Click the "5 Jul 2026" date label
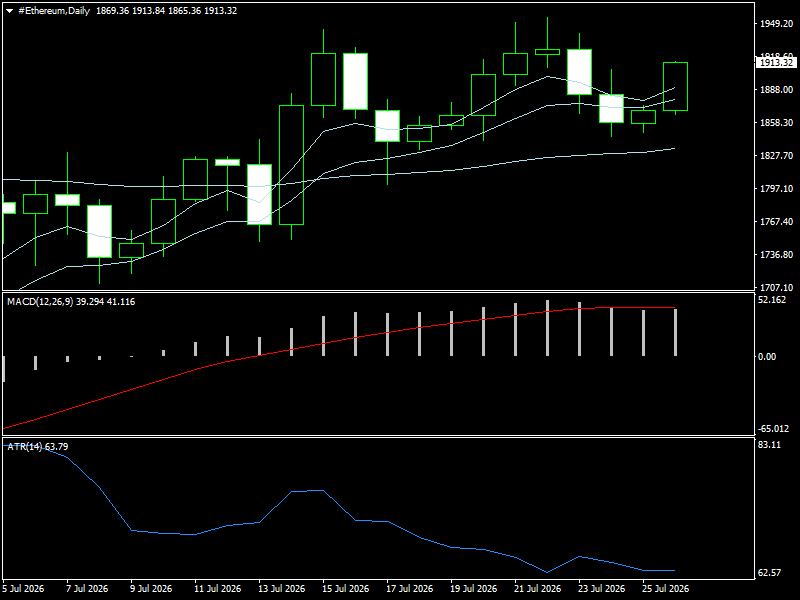Image resolution: width=800 pixels, height=600 pixels. coord(23,589)
